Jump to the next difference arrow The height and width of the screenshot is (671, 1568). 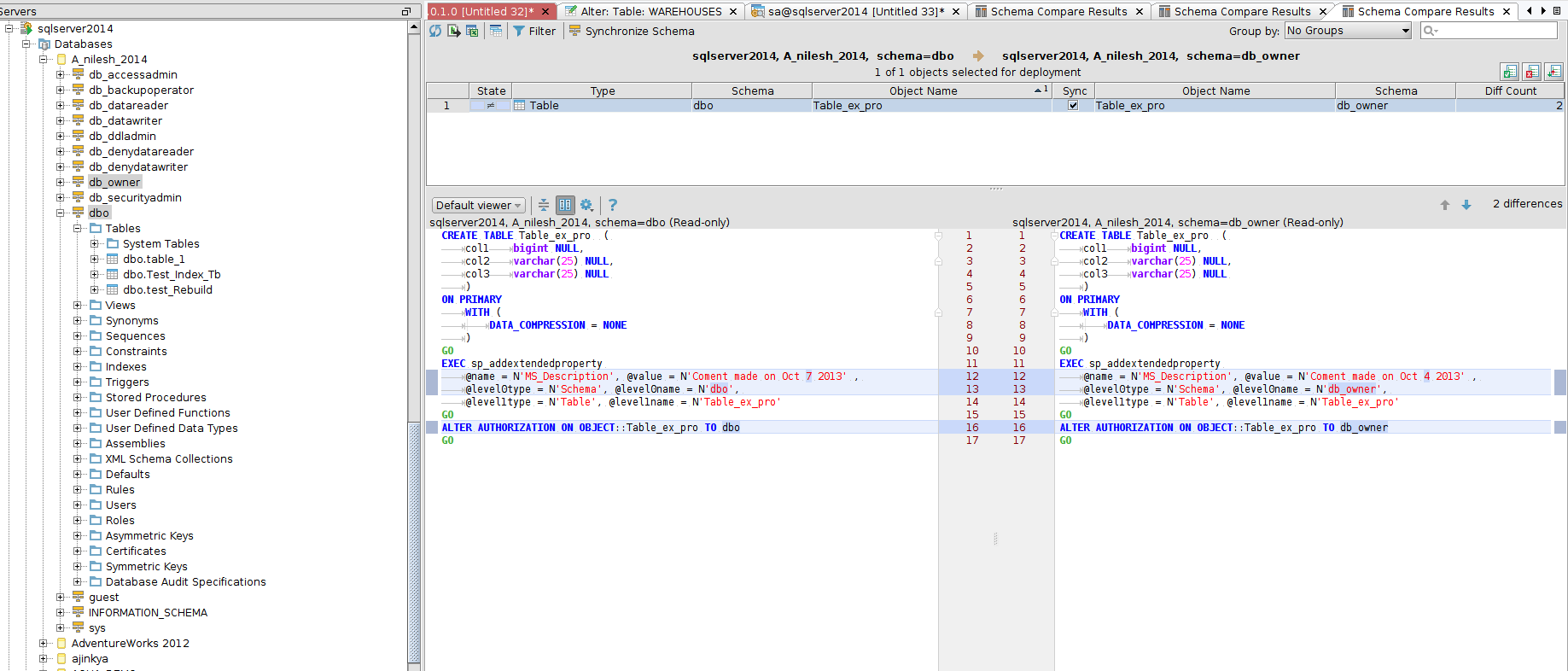pyautogui.click(x=1466, y=205)
